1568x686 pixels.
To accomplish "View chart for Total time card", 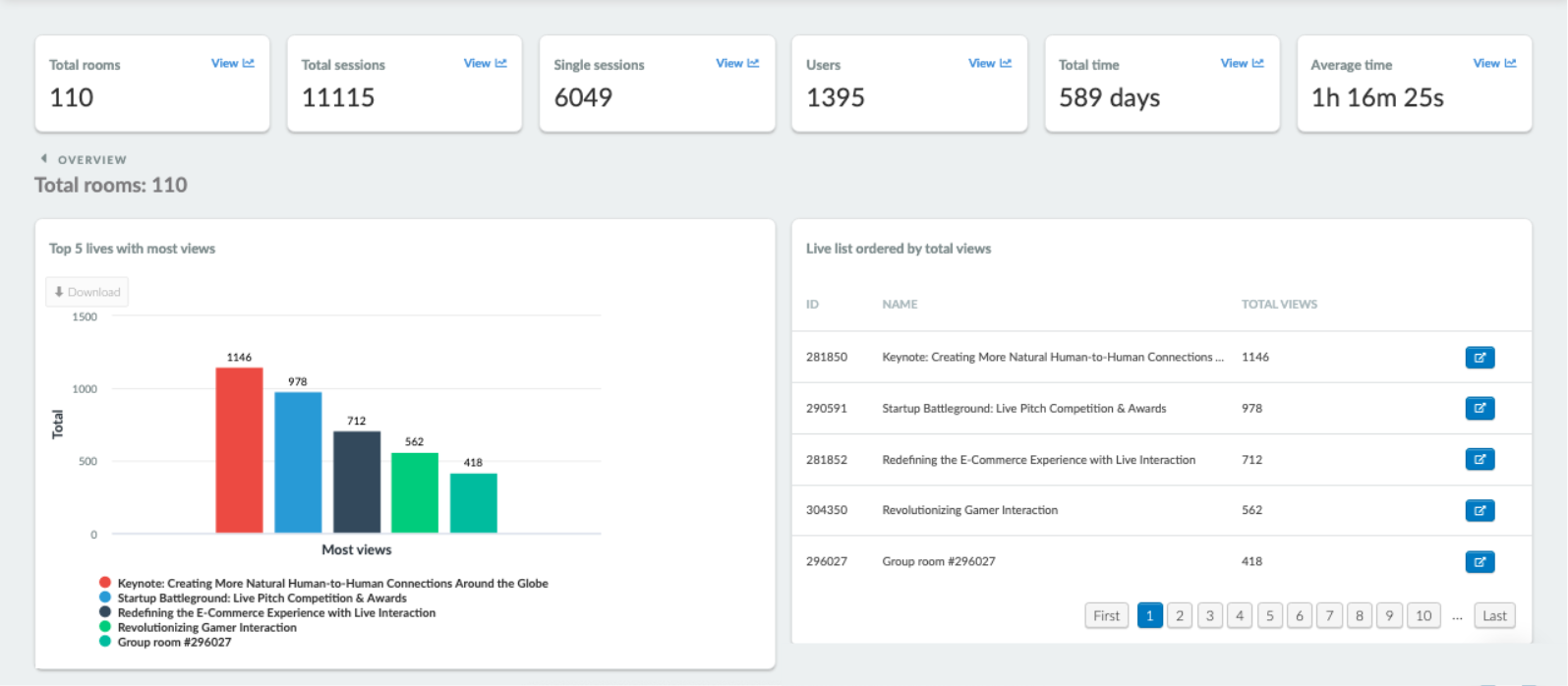I will pyautogui.click(x=1243, y=63).
